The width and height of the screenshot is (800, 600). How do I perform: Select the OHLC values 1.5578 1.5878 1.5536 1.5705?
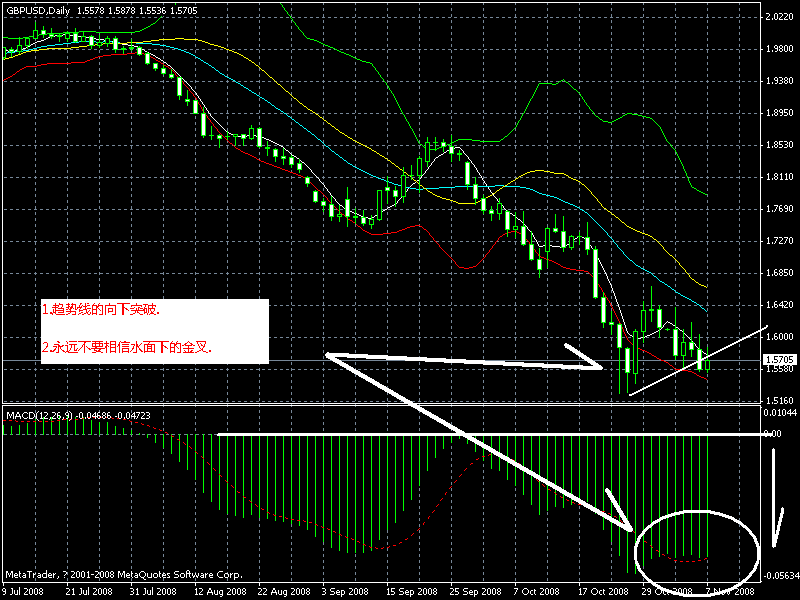tap(137, 10)
